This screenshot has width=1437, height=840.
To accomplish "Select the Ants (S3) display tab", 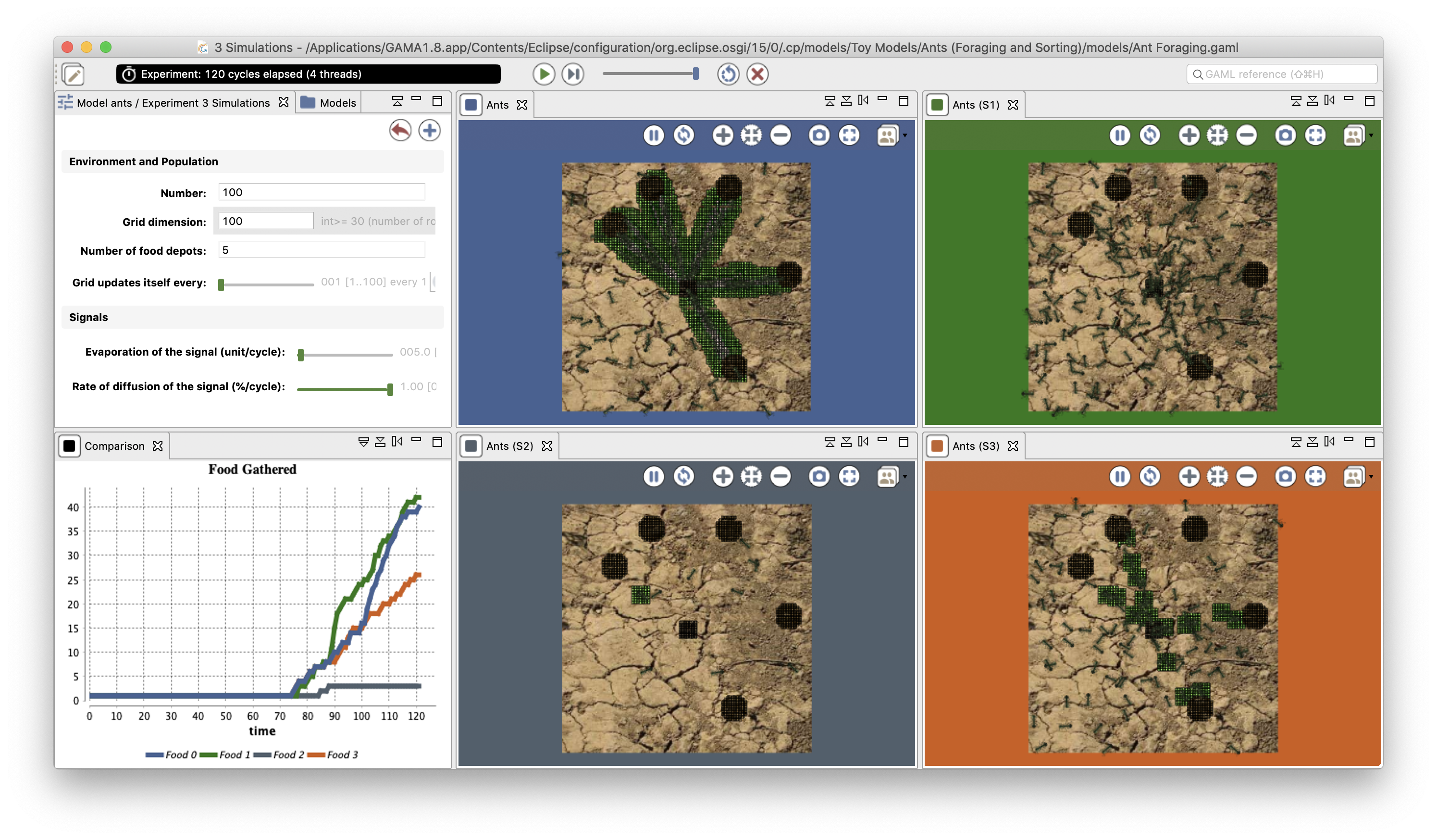I will click(x=975, y=446).
